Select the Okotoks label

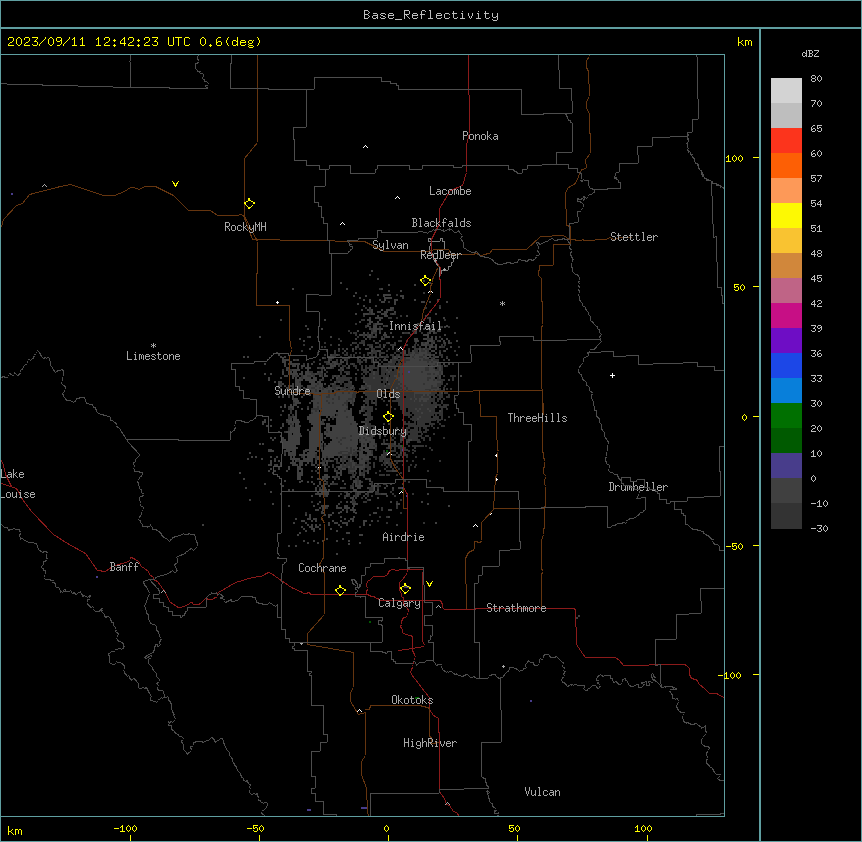pyautogui.click(x=412, y=700)
